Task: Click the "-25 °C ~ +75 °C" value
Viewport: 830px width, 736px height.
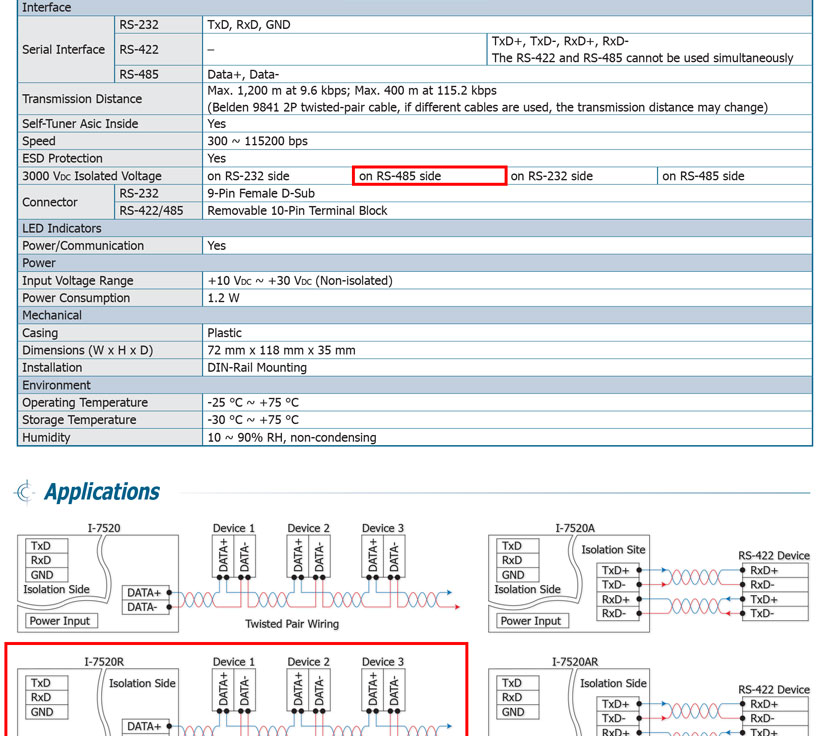Action: [x=253, y=402]
